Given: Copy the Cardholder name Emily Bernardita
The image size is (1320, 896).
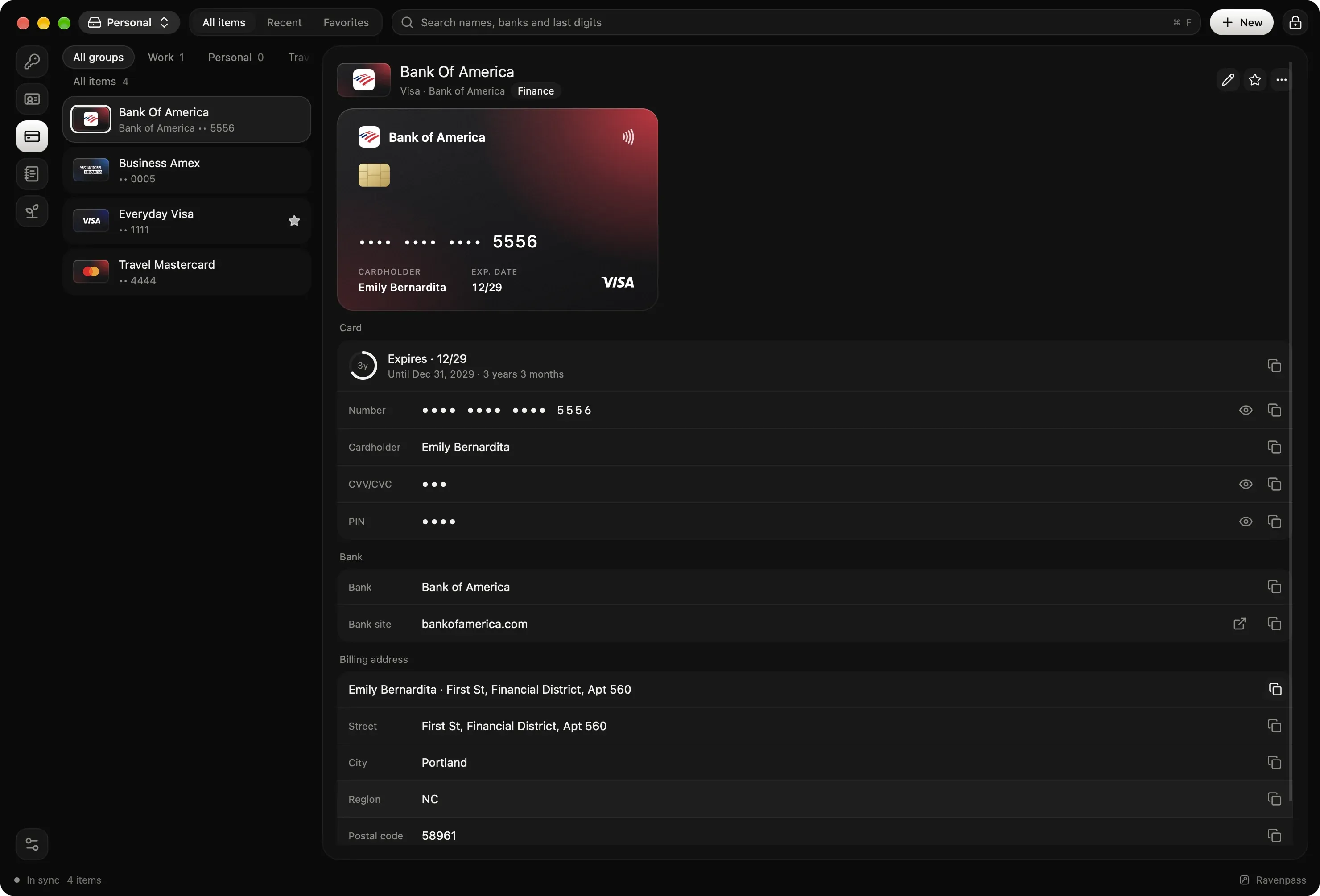Looking at the screenshot, I should (1274, 448).
